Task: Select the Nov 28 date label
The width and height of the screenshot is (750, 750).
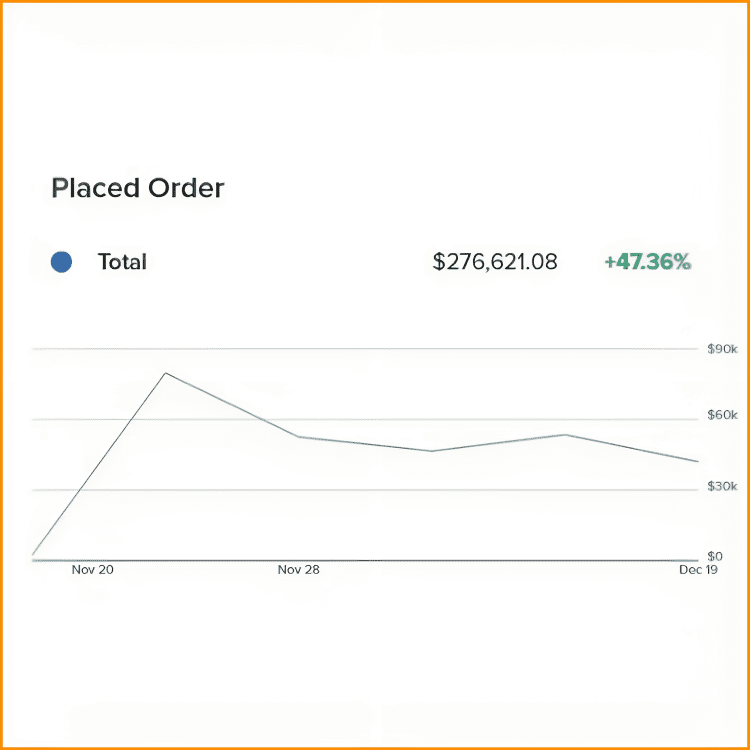Action: click(299, 570)
